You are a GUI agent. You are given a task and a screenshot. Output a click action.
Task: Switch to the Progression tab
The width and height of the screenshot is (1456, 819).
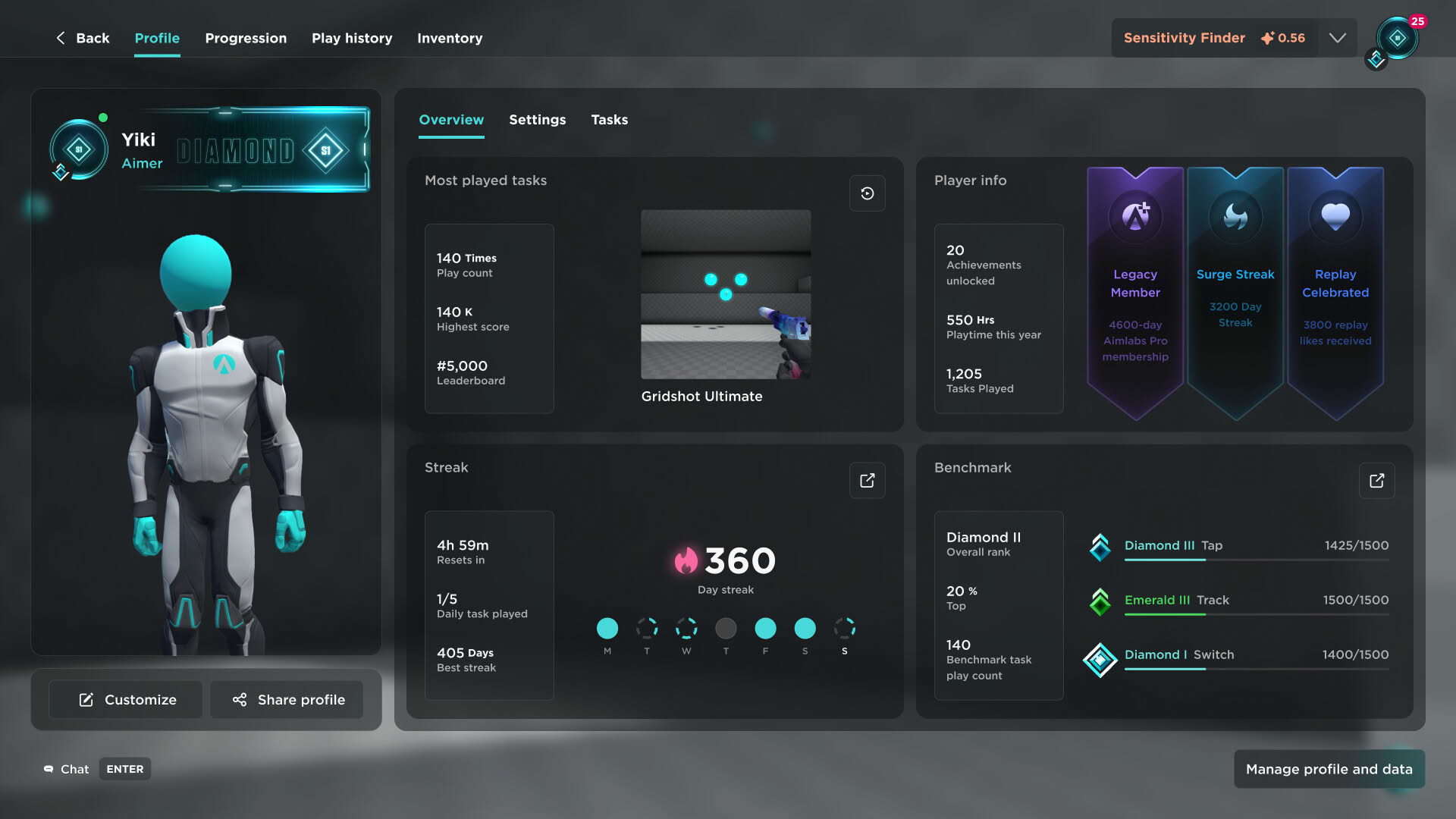pos(246,38)
